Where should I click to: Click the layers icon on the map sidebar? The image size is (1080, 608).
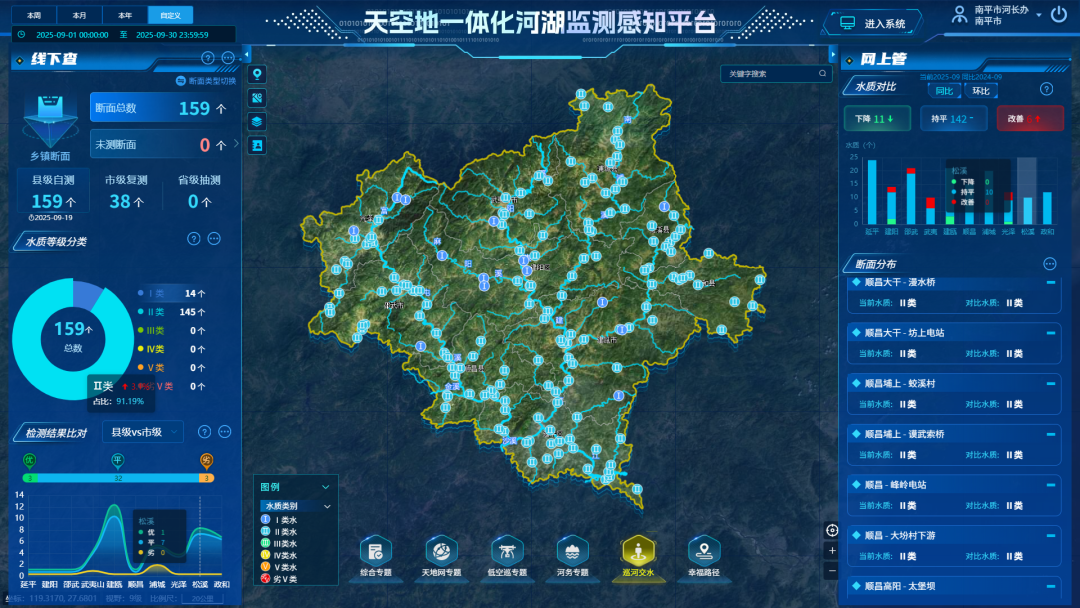(x=257, y=122)
